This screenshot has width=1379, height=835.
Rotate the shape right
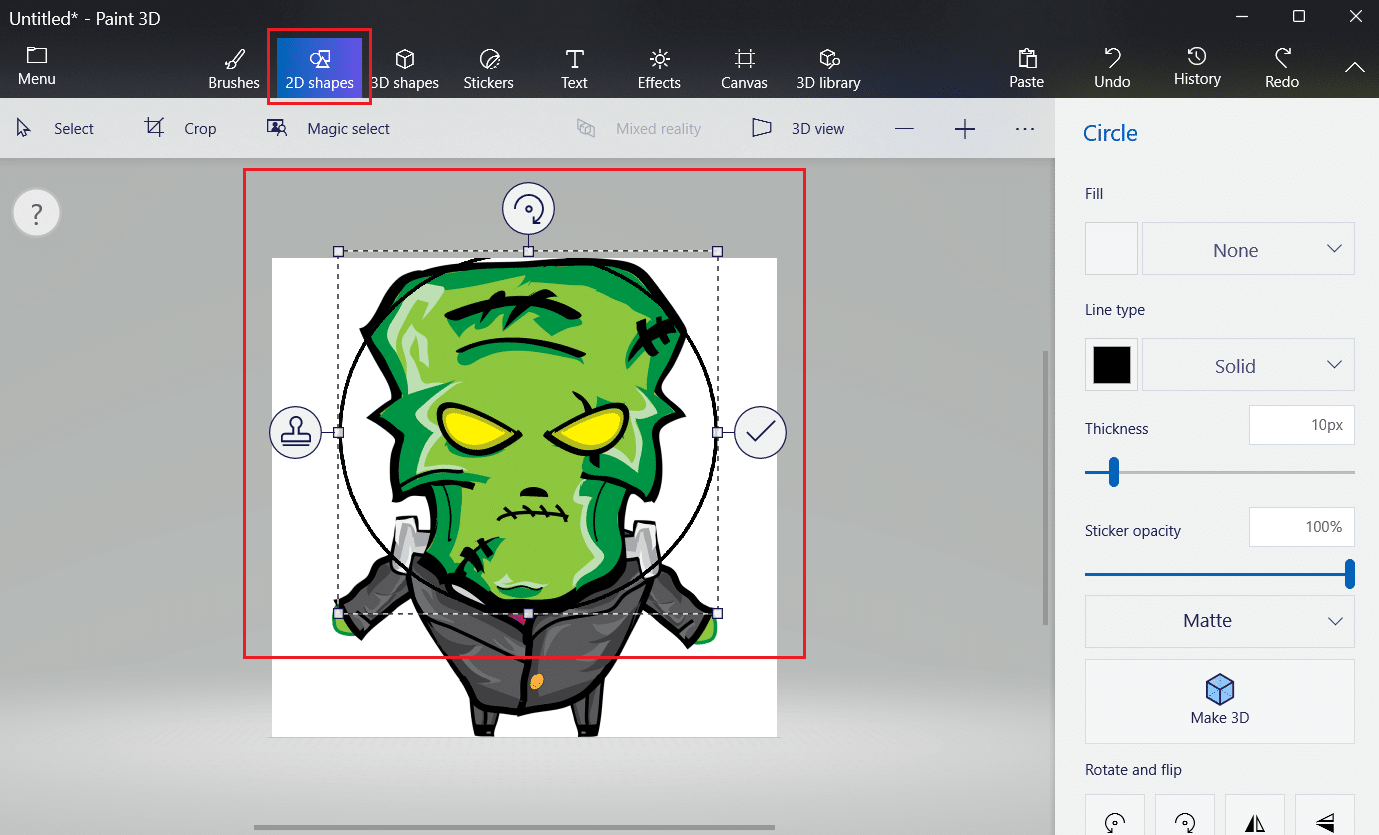click(x=1185, y=815)
